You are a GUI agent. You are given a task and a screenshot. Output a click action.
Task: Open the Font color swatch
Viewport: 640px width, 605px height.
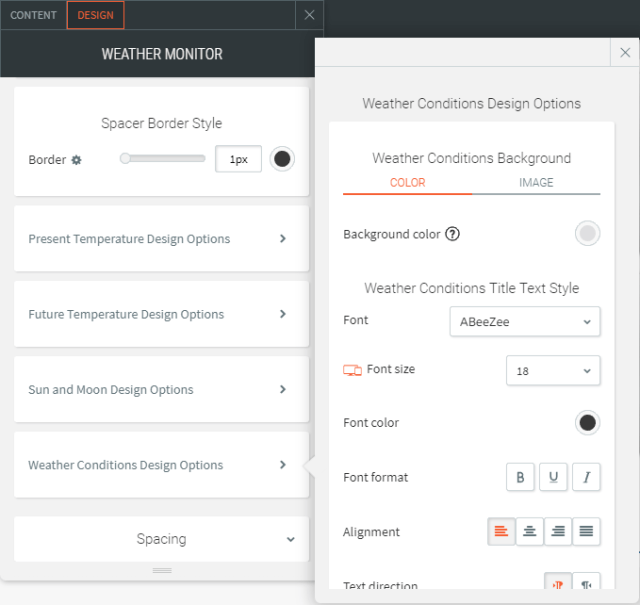coord(588,423)
